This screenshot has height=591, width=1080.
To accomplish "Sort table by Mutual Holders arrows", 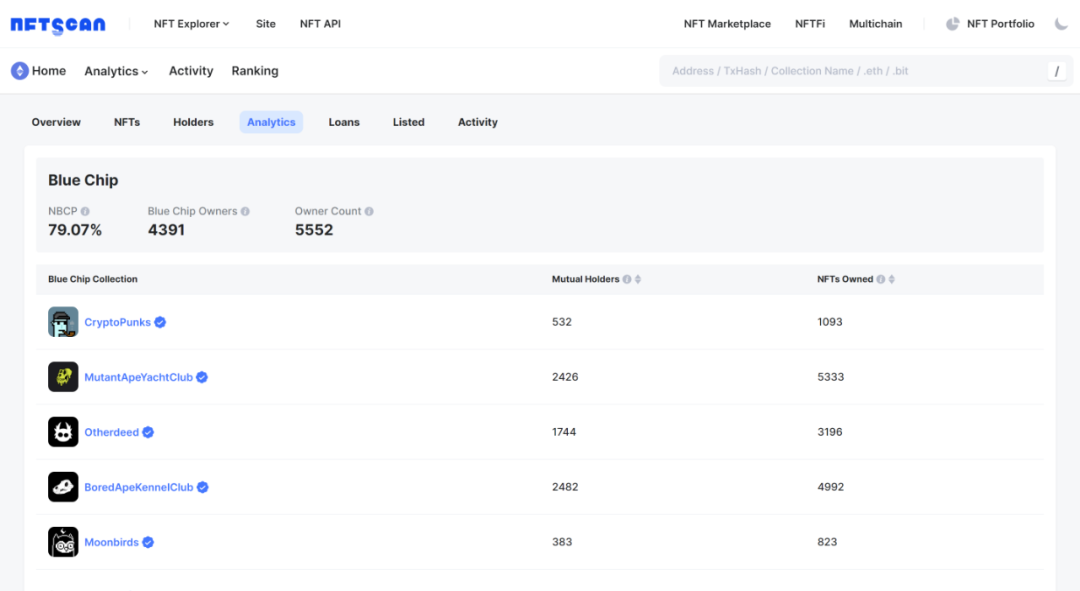I will tap(638, 279).
